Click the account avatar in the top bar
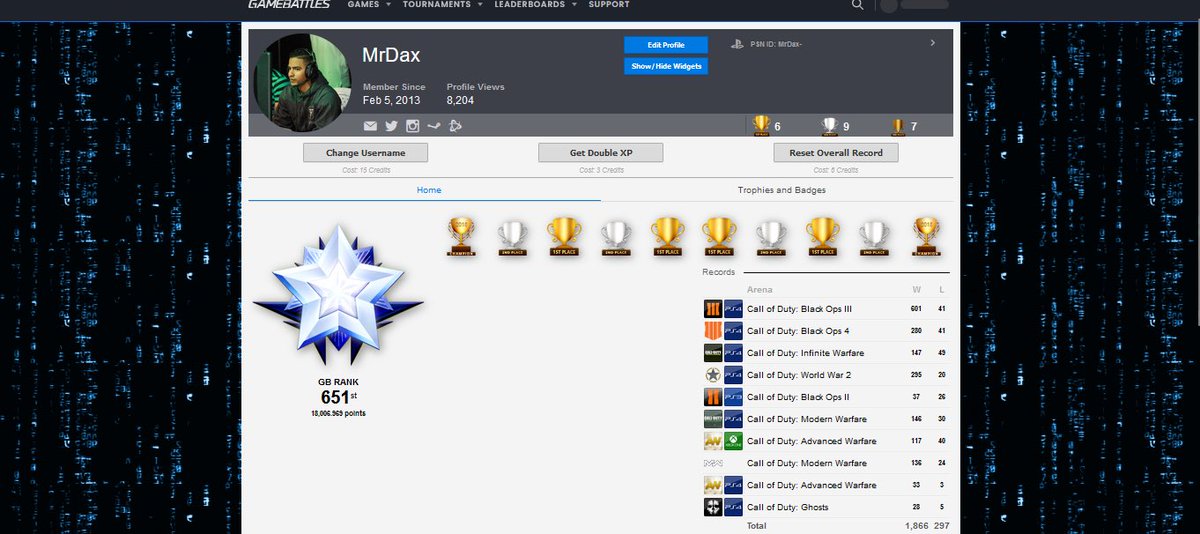 tap(888, 5)
